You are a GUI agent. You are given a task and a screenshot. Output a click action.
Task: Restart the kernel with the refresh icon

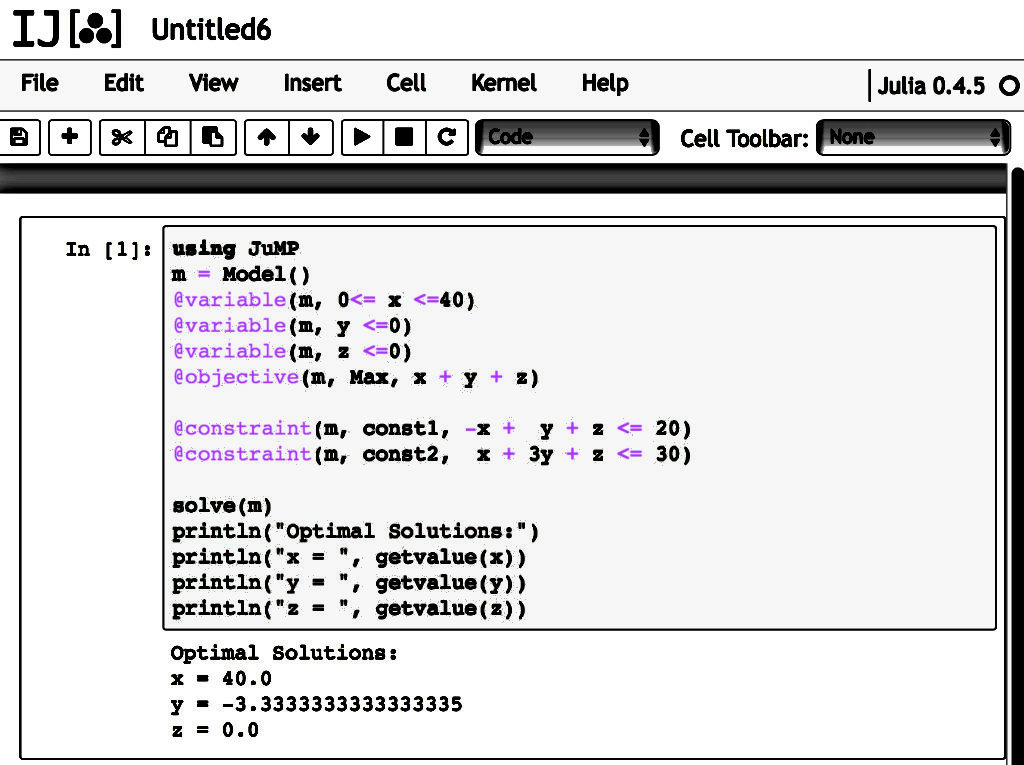(446, 138)
